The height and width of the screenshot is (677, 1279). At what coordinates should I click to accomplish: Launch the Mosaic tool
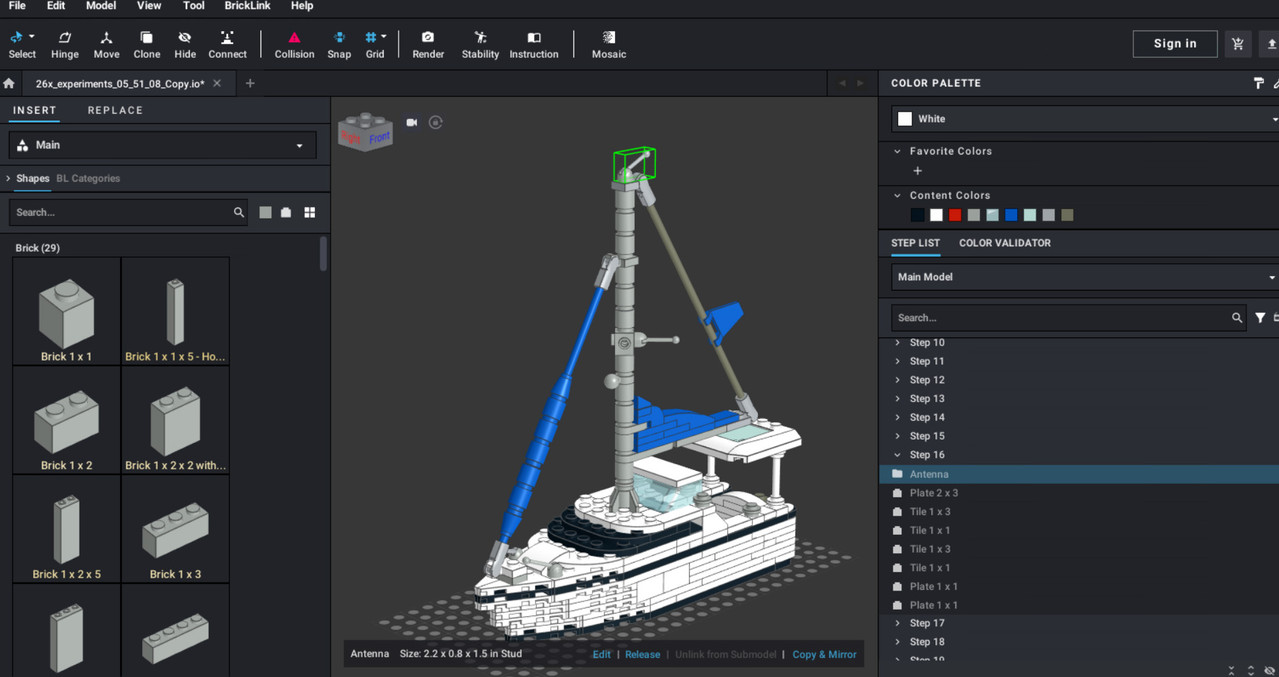pyautogui.click(x=608, y=45)
